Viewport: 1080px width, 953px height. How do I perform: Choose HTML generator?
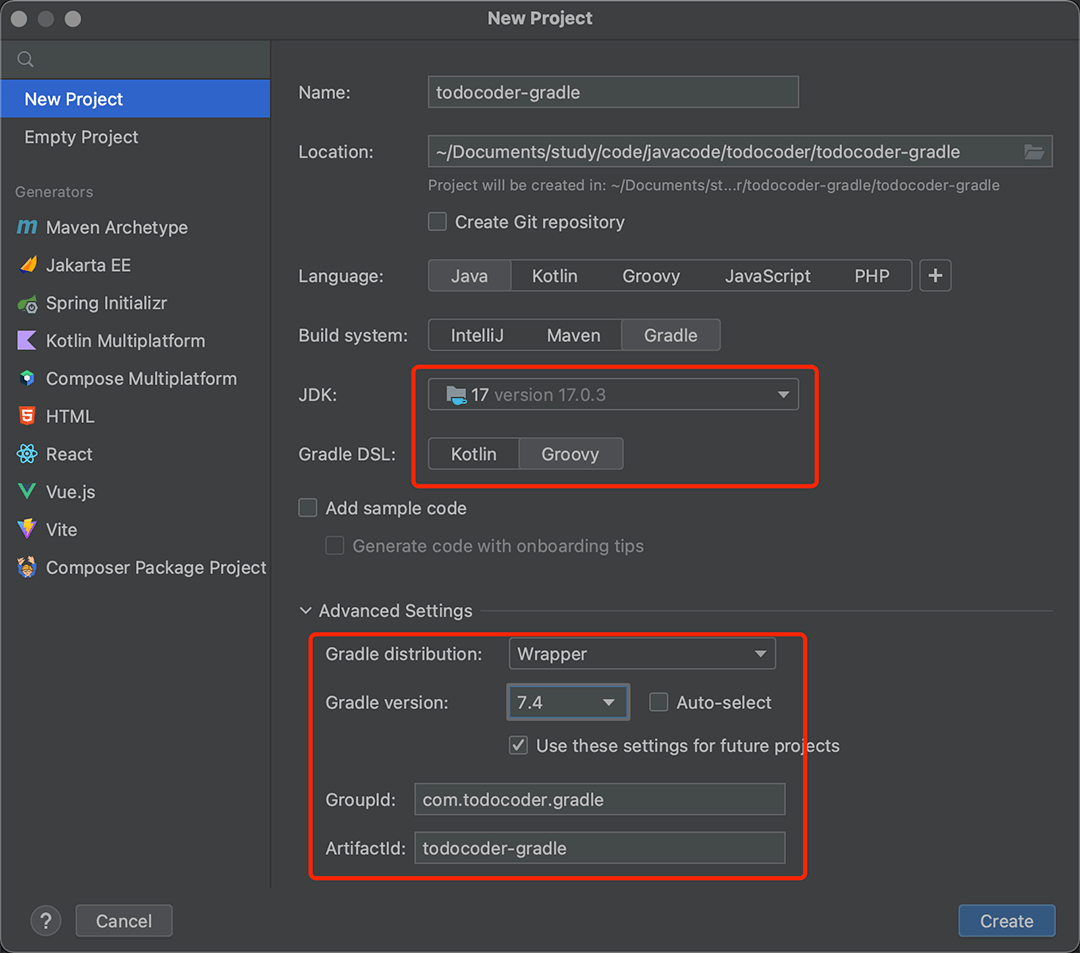tap(135, 417)
